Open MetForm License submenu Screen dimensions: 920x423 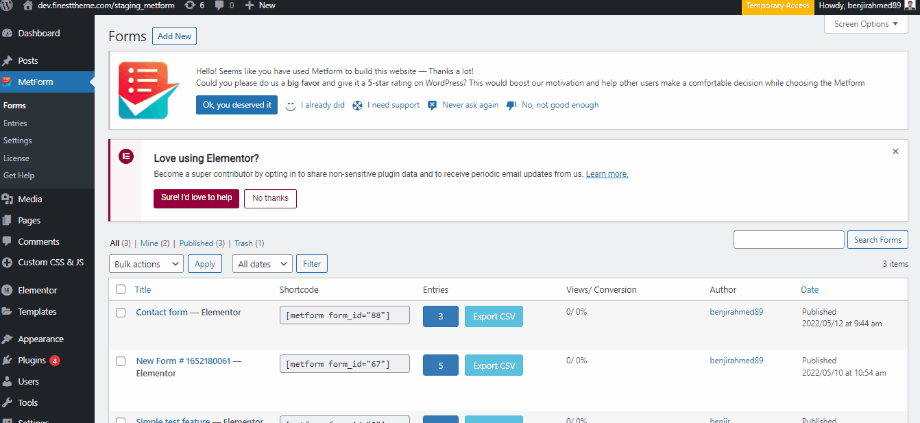coord(16,158)
